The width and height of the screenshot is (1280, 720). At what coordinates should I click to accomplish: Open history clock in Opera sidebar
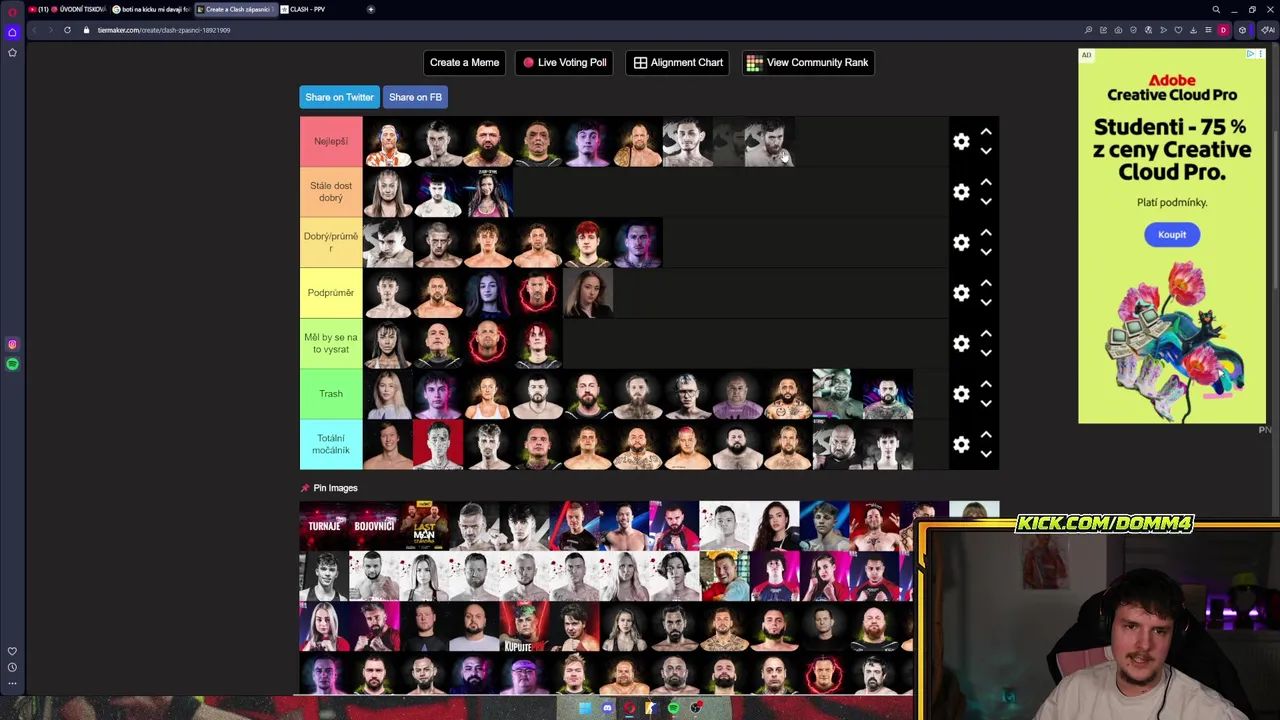12,667
